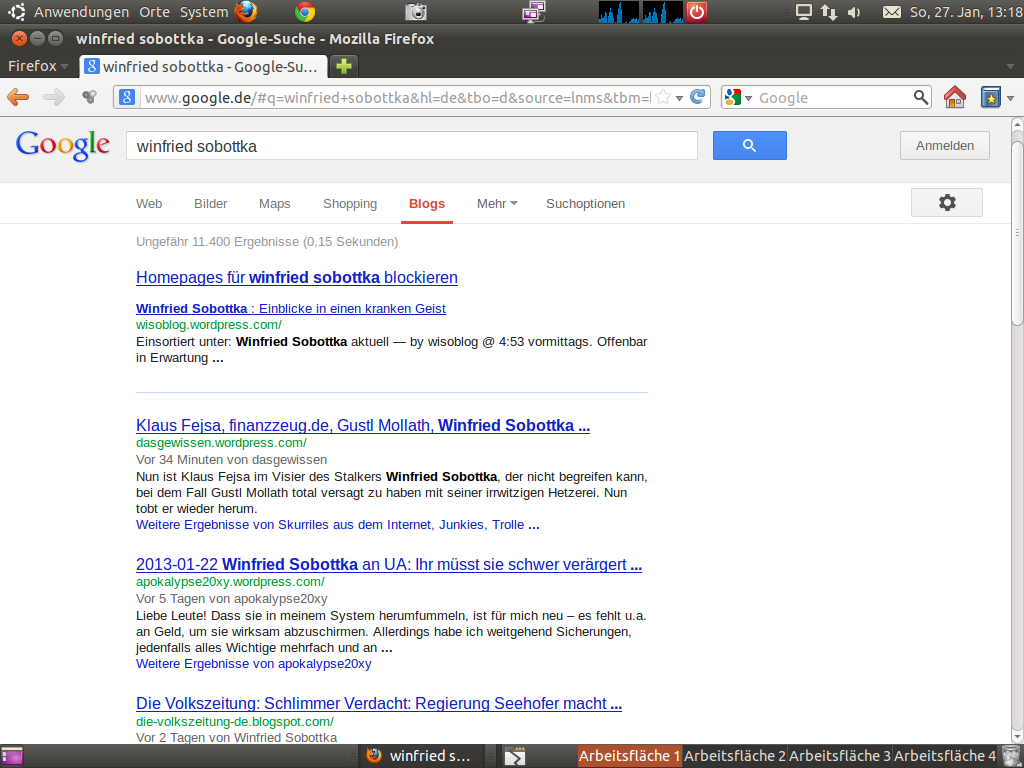Open the mail envelope indicator
The image size is (1024, 768).
tap(891, 12)
